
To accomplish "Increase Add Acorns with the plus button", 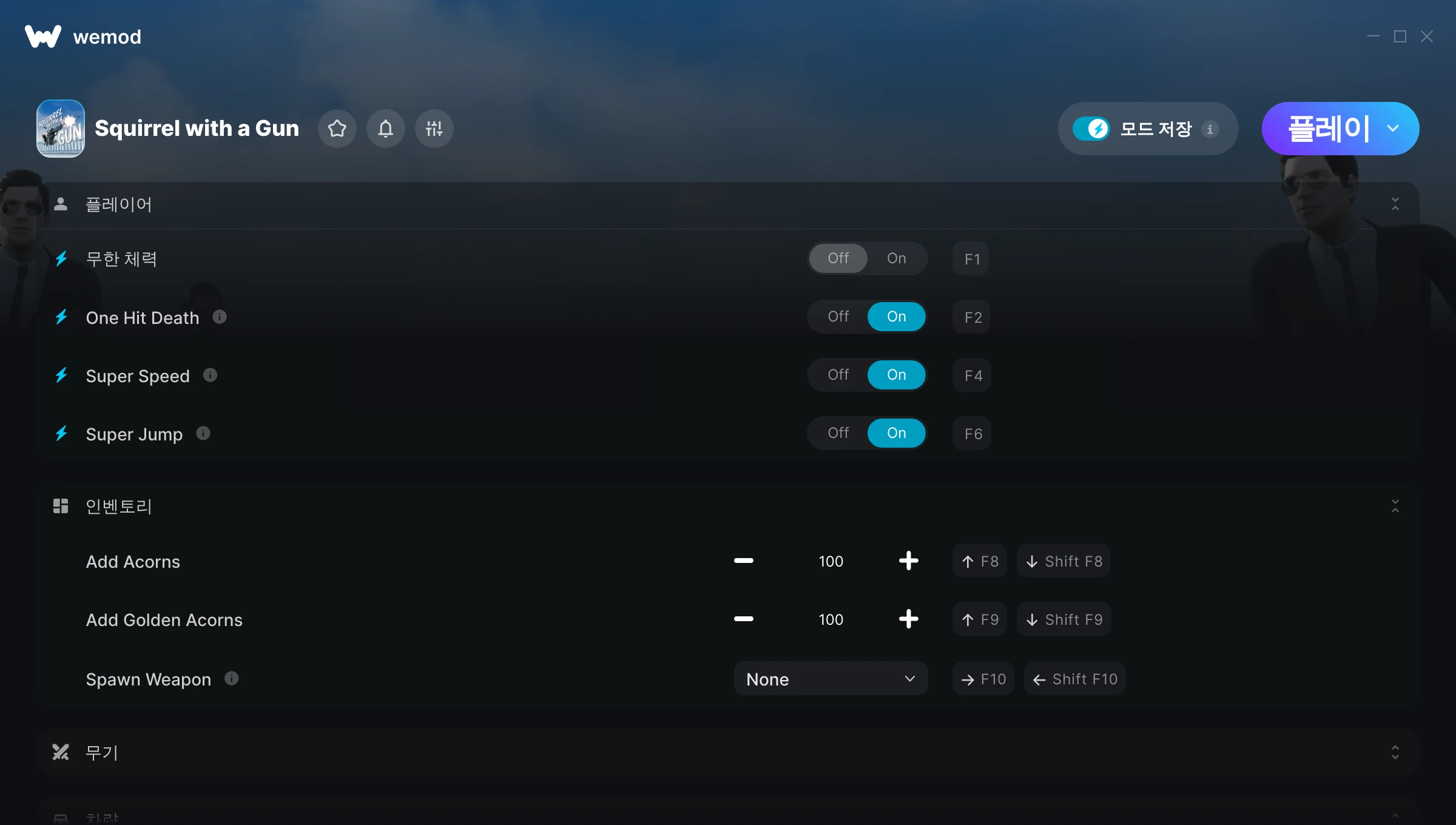I will coord(908,561).
